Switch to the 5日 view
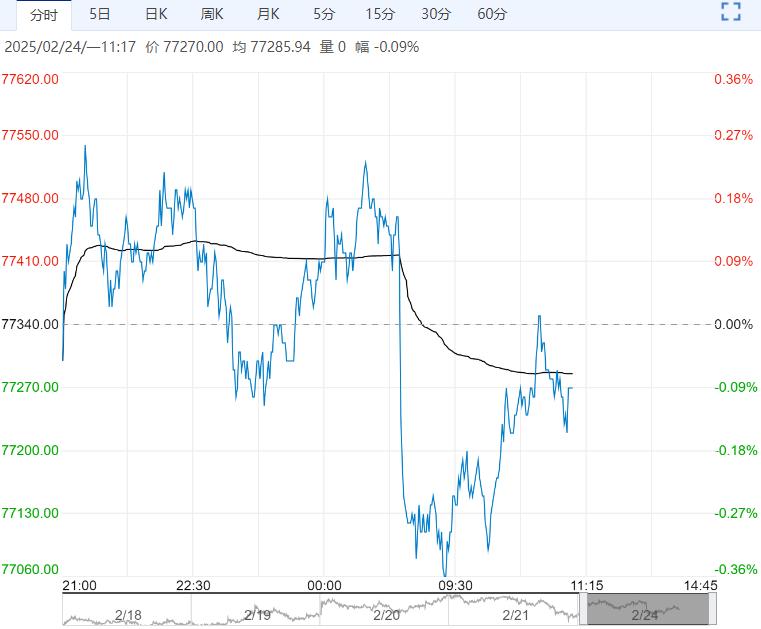Image resolution: width=761 pixels, height=629 pixels. [x=100, y=14]
